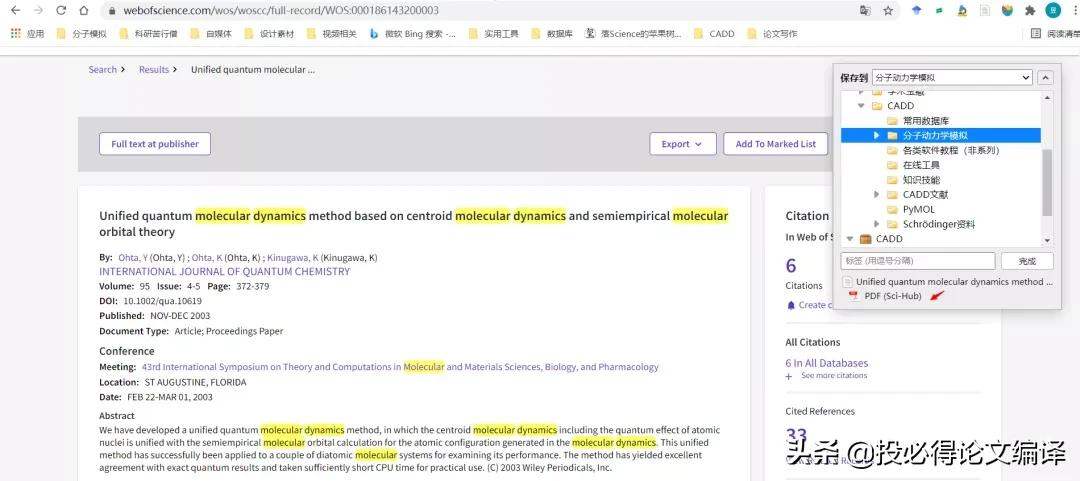
Task: Select the 常用数据库 collection
Action: (x=926, y=121)
